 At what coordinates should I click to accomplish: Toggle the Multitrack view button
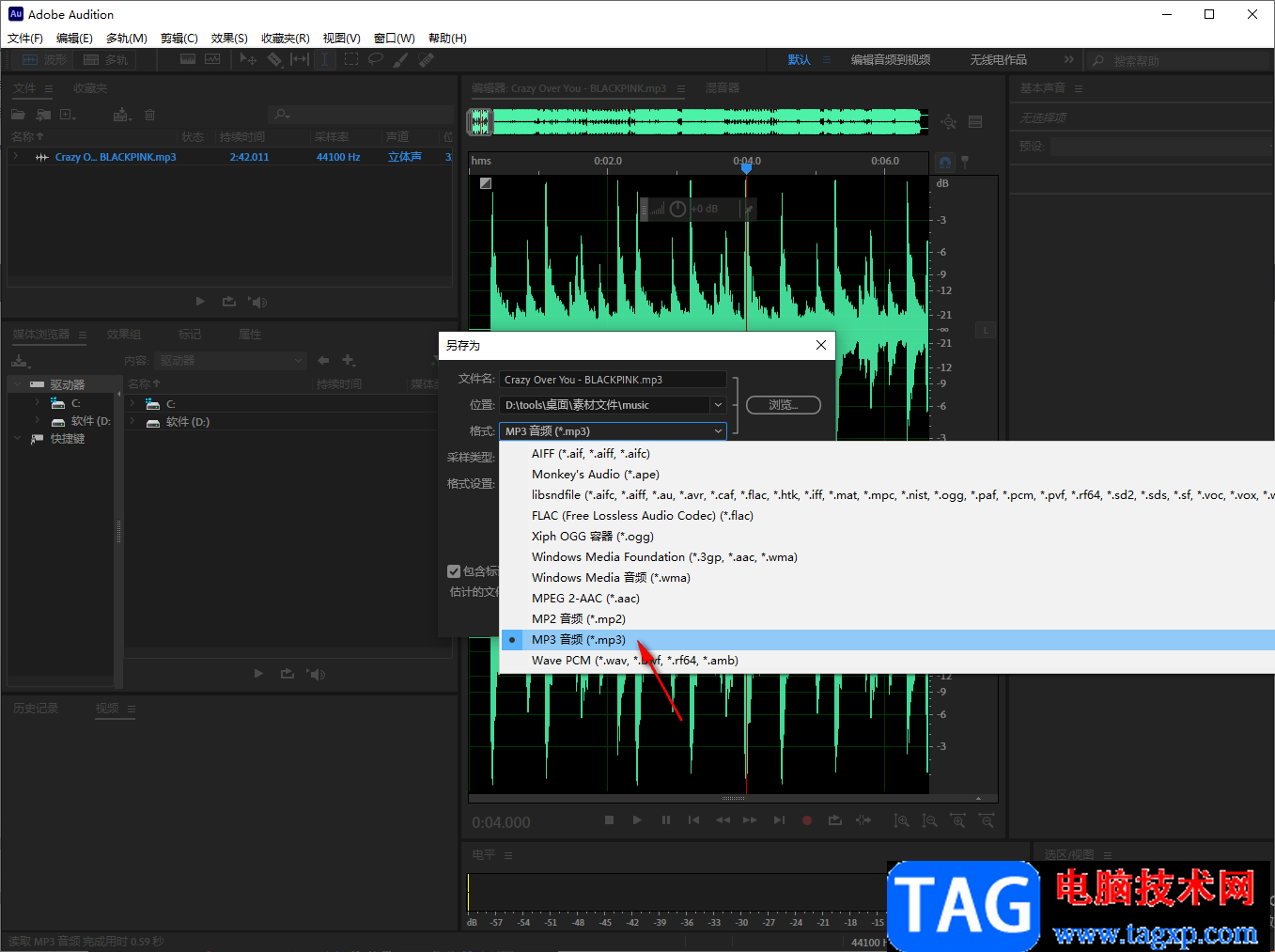pyautogui.click(x=105, y=59)
